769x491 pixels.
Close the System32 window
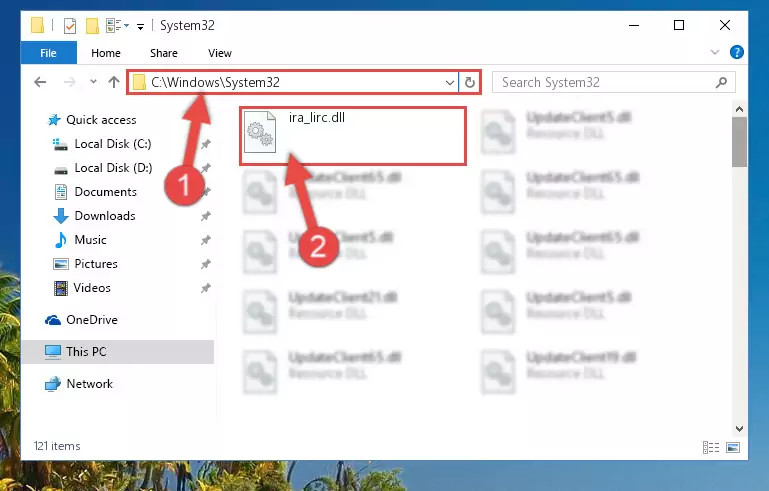725,25
